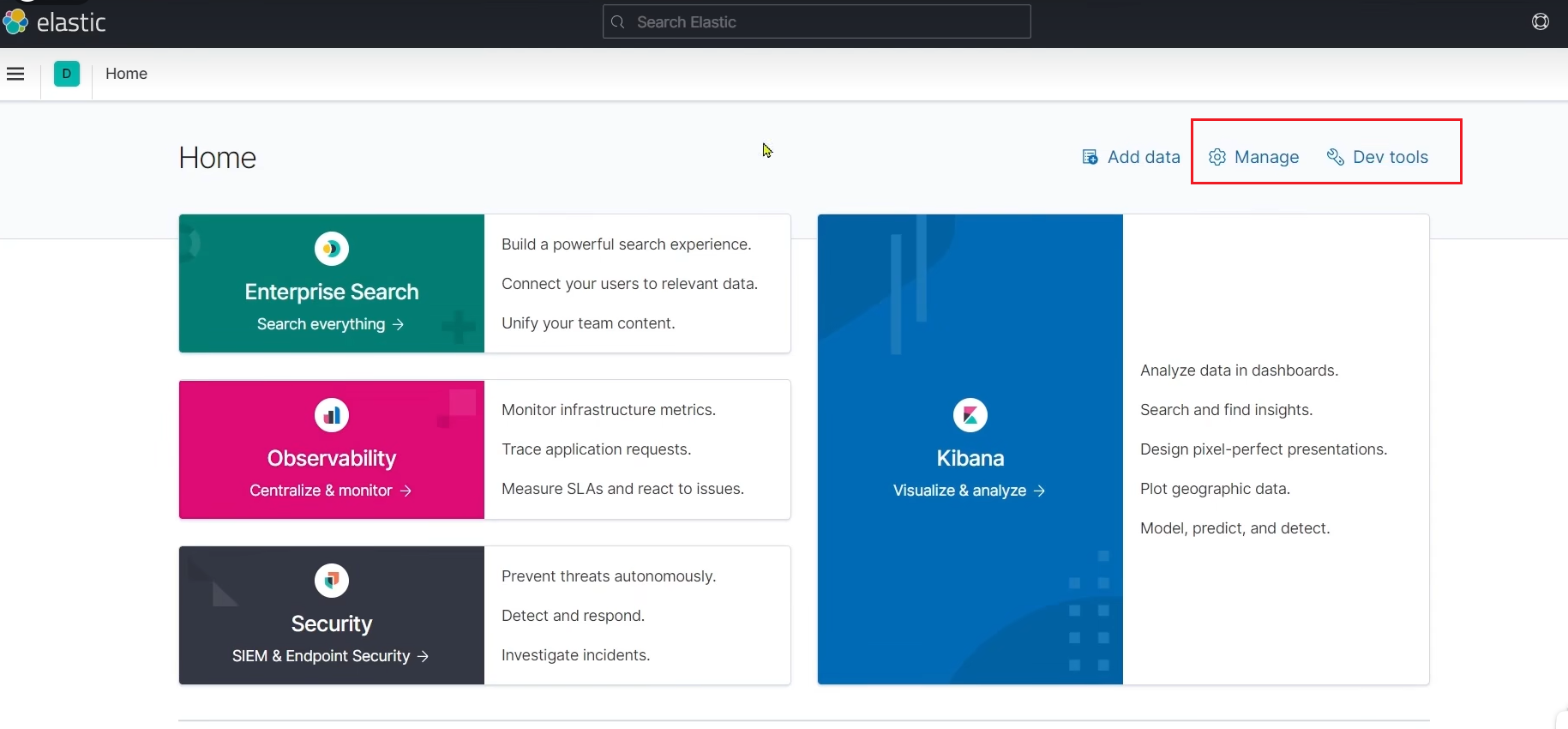Click the Add data icon

(x=1090, y=157)
